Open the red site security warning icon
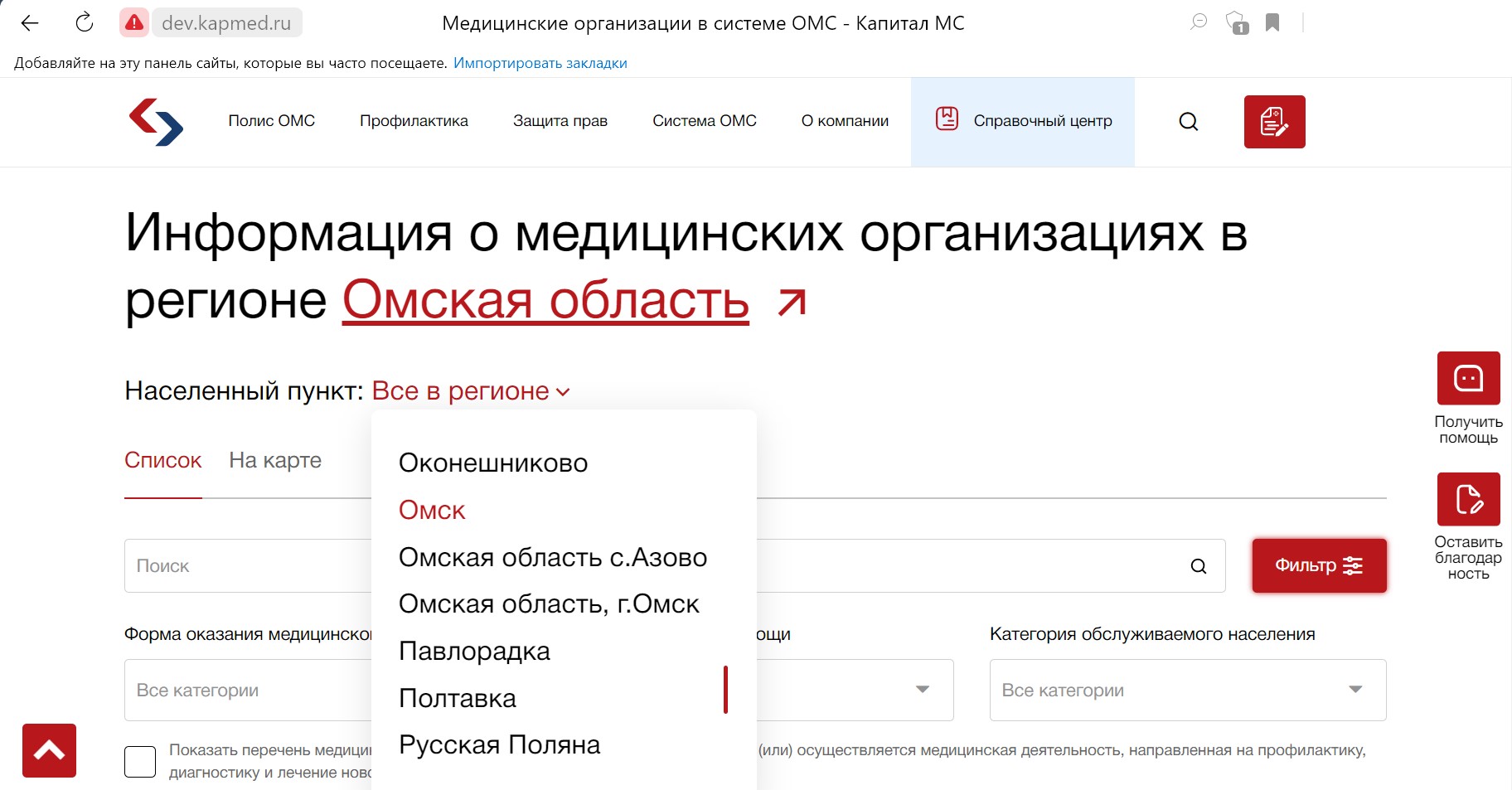Image resolution: width=1512 pixels, height=790 pixels. pyautogui.click(x=133, y=23)
